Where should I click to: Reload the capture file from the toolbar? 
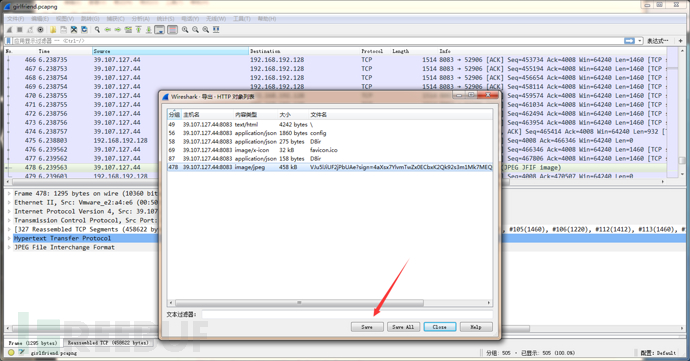[x=84, y=29]
